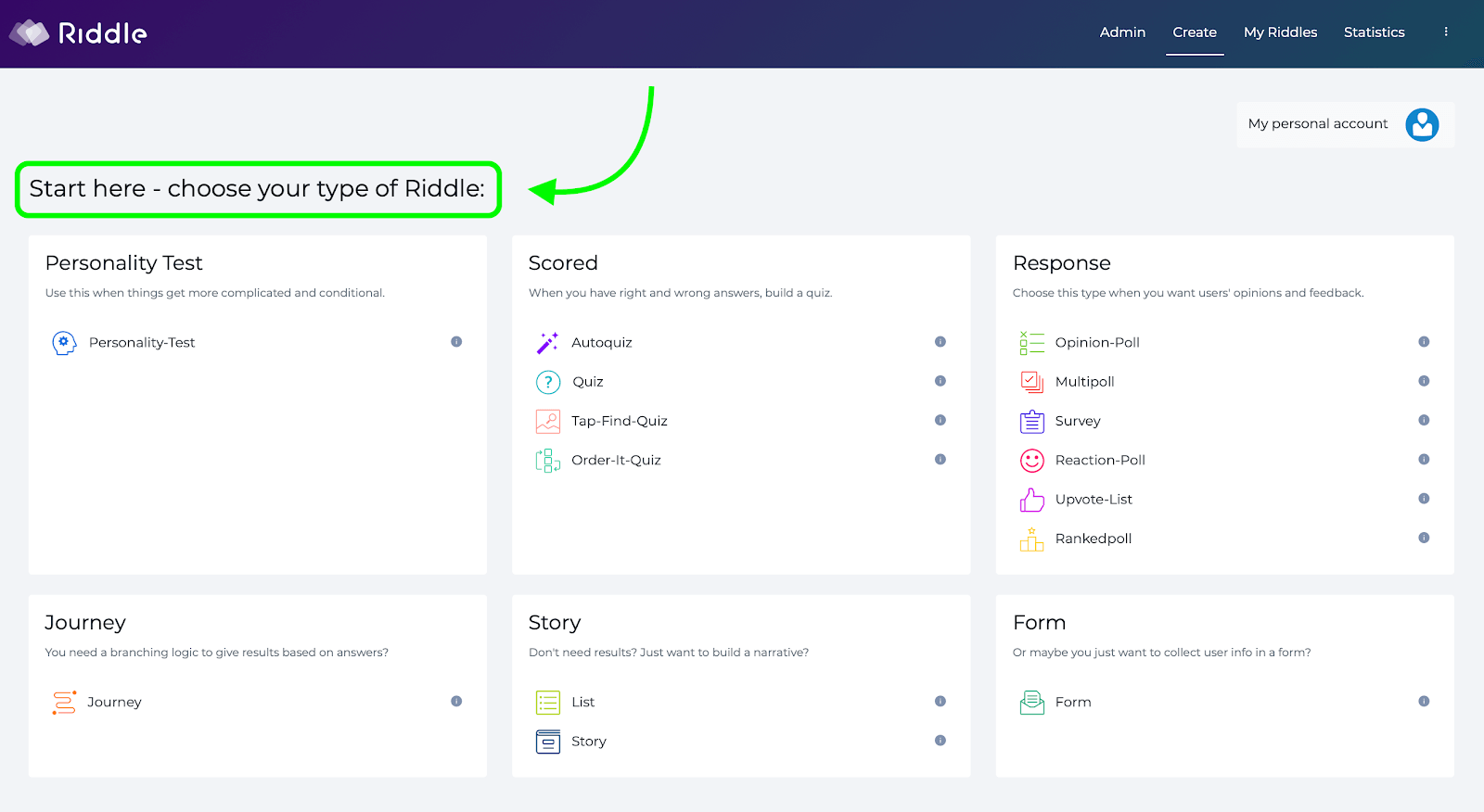Show info for Order-It-Quiz
Image resolution: width=1484 pixels, height=812 pixels.
[x=940, y=460]
